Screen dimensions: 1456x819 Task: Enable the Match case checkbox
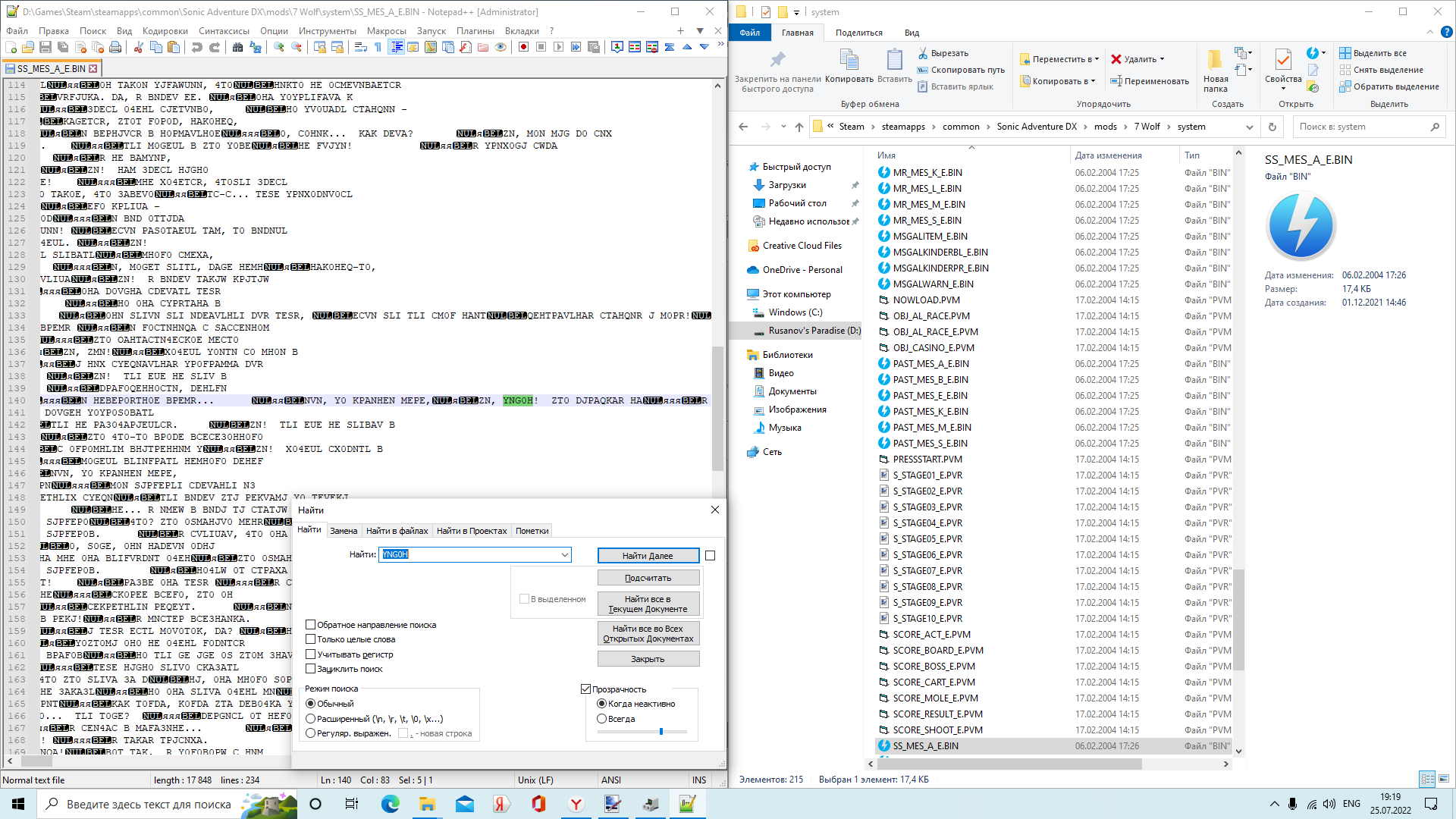pyautogui.click(x=311, y=654)
